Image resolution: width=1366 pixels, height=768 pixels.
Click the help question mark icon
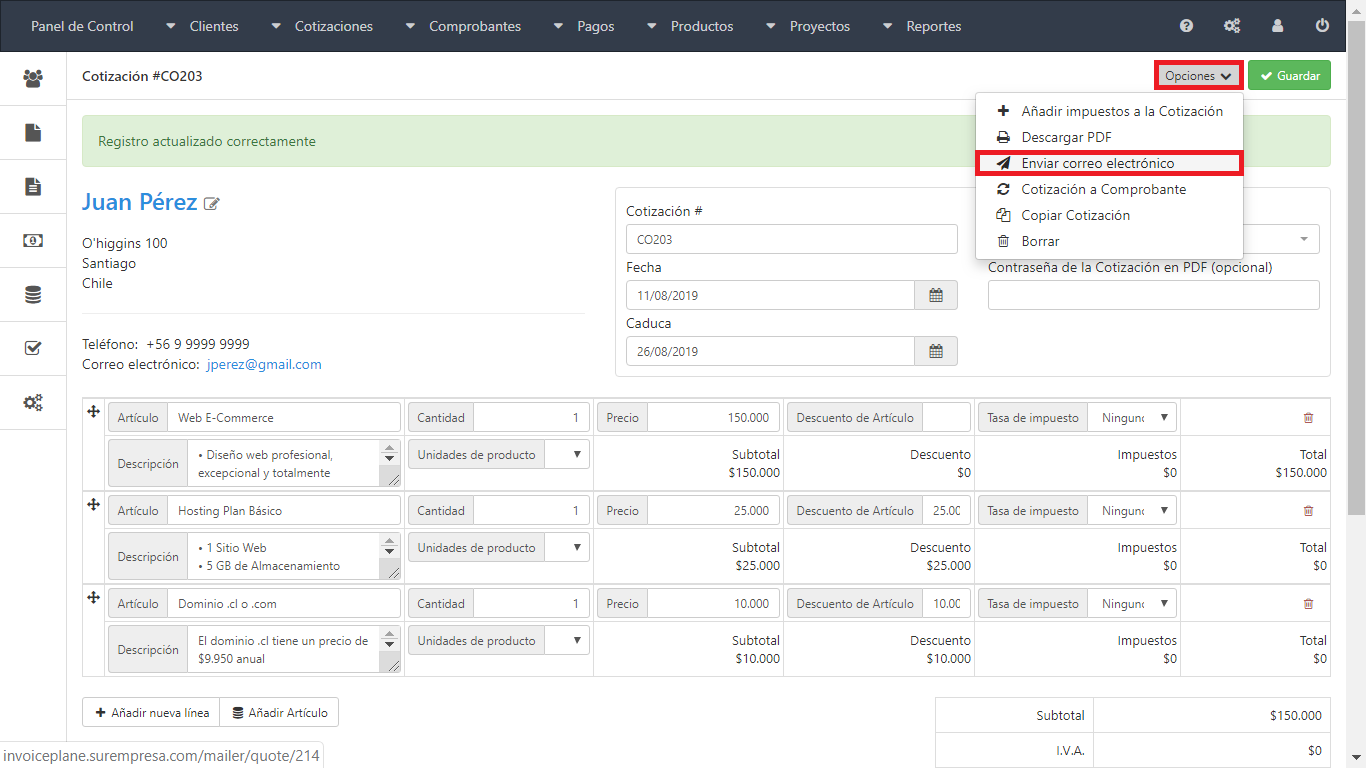click(x=1186, y=26)
